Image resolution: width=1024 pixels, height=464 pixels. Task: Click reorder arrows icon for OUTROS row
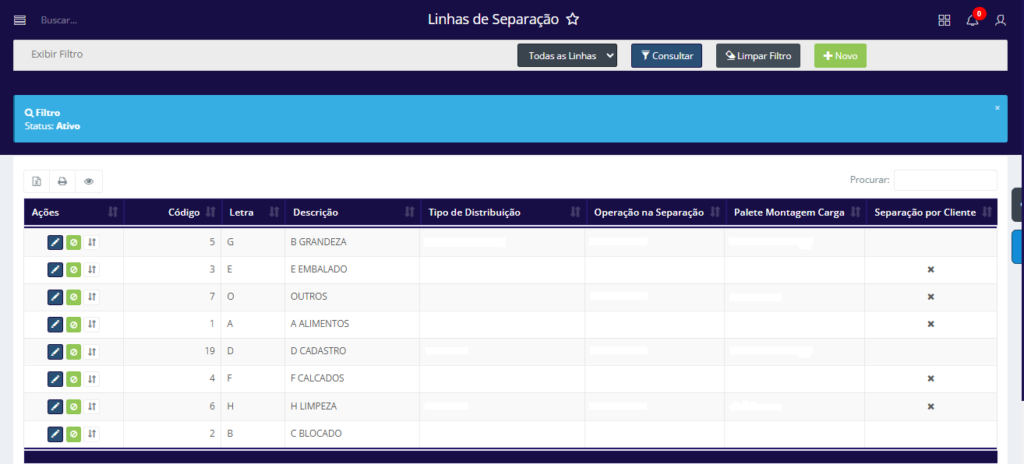(92, 297)
